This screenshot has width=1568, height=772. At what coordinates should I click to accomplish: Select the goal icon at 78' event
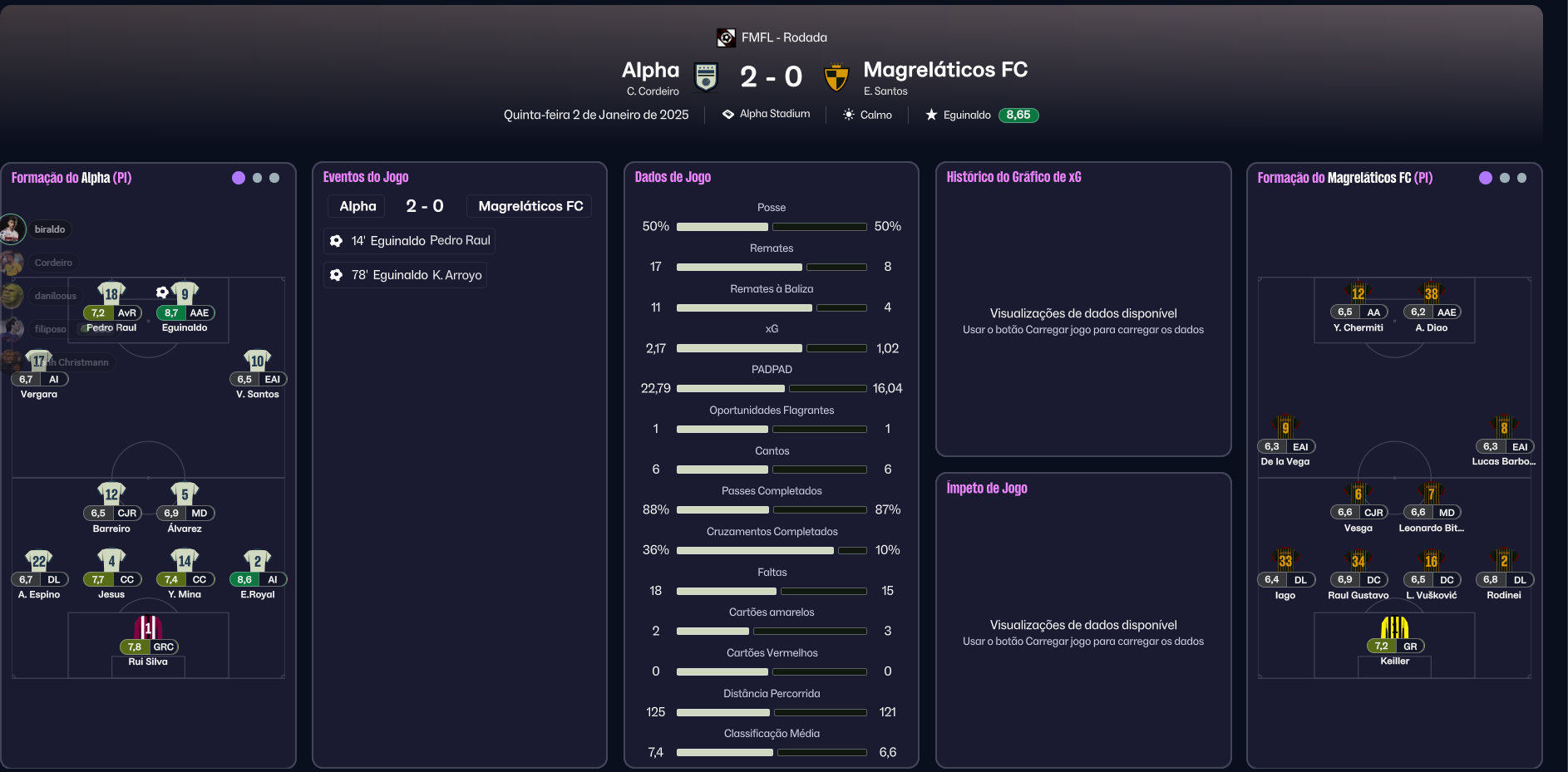click(336, 275)
